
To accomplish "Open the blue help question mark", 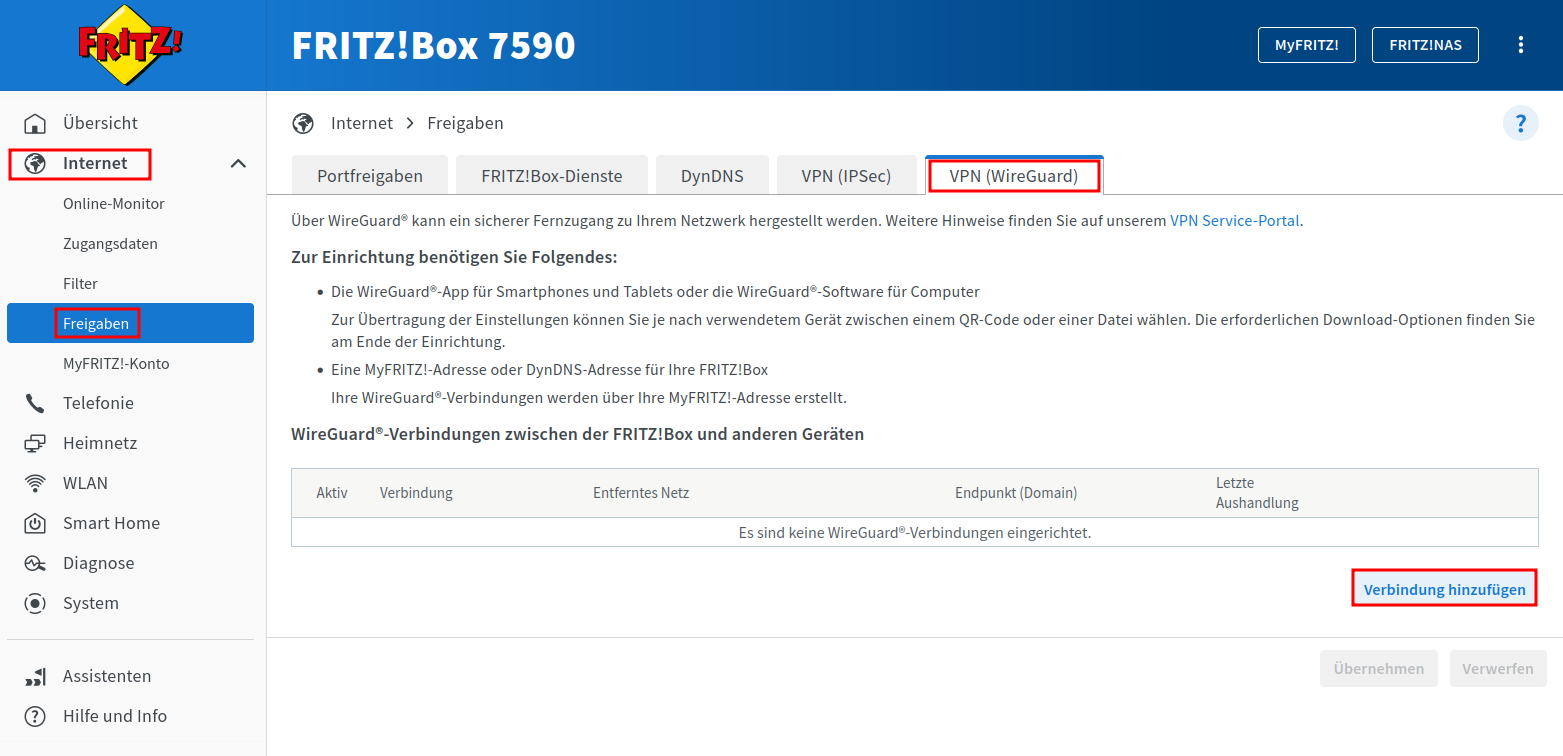I will [x=1520, y=123].
